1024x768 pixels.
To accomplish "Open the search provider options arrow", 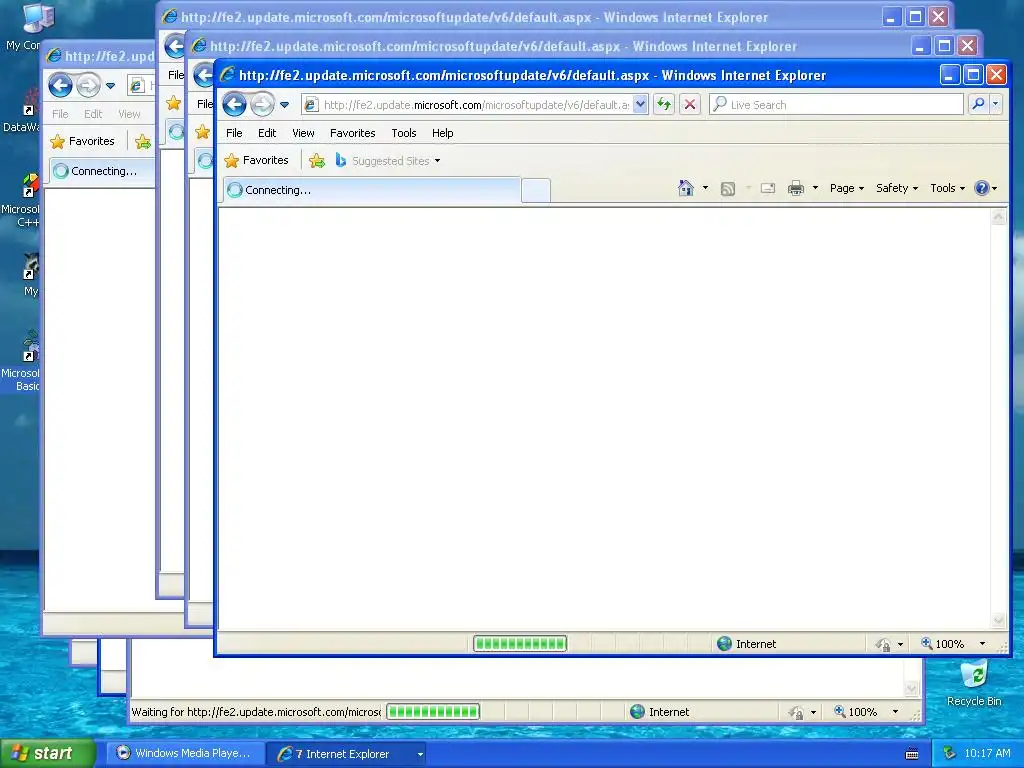I will (995, 104).
